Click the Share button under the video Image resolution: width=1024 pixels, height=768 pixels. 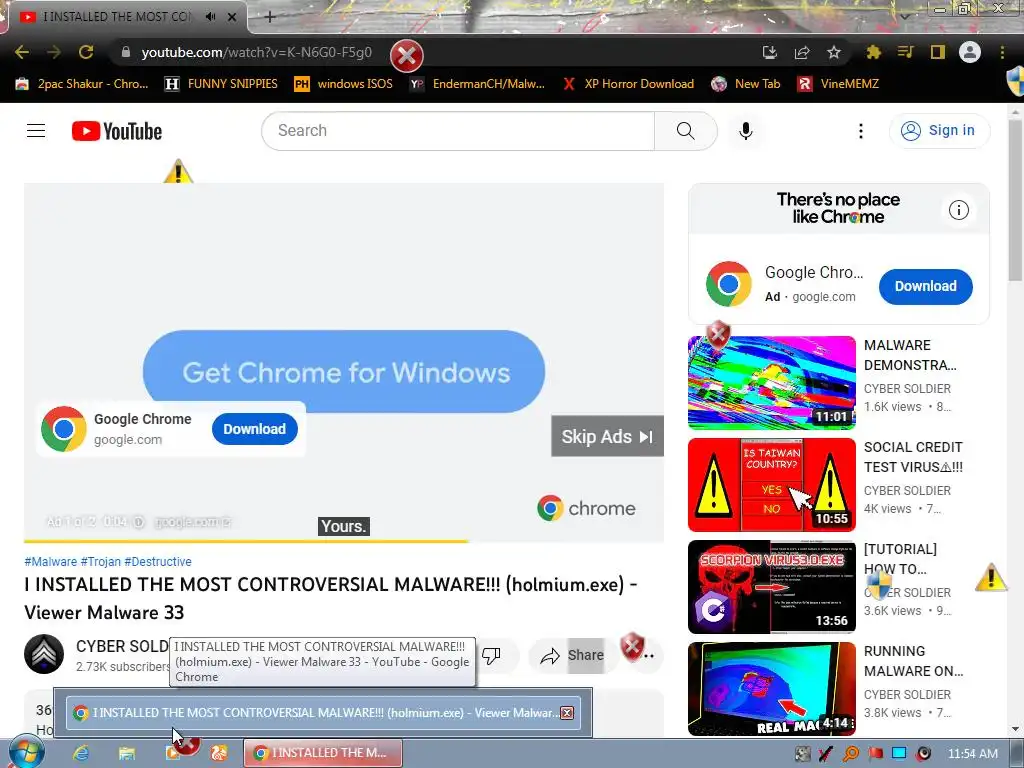(x=572, y=655)
